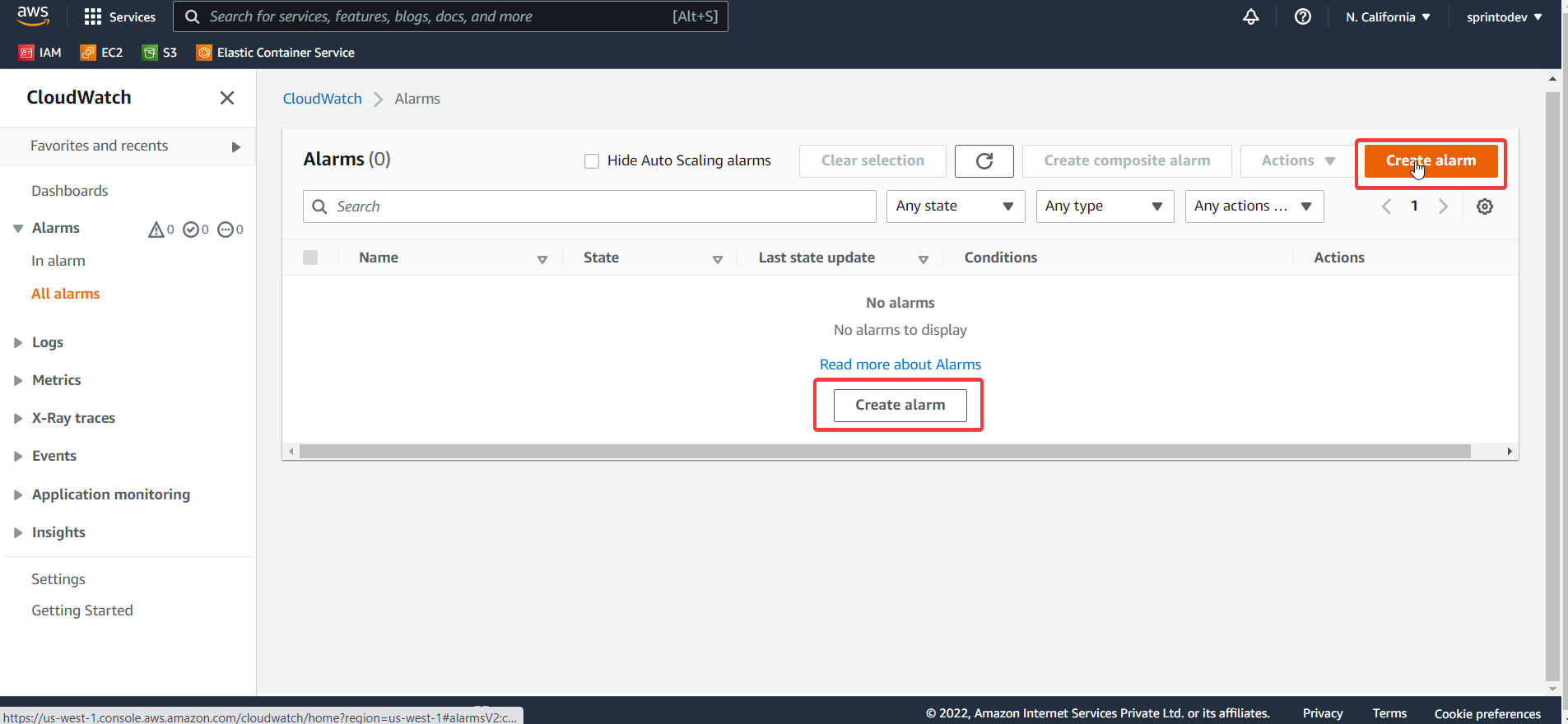Click Create composite alarm button
This screenshot has height=724, width=1568.
(x=1127, y=160)
